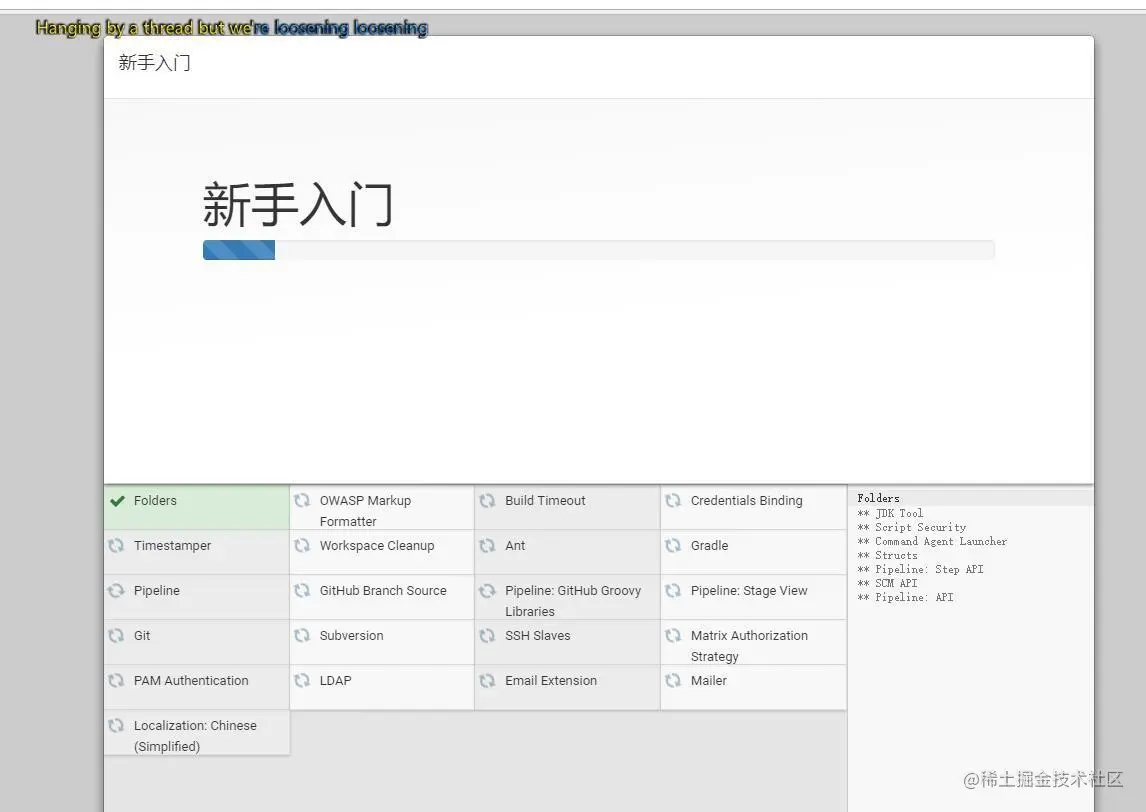
Task: Click the '** Command Agent Launcher' log line
Action: pyautogui.click(x=932, y=541)
